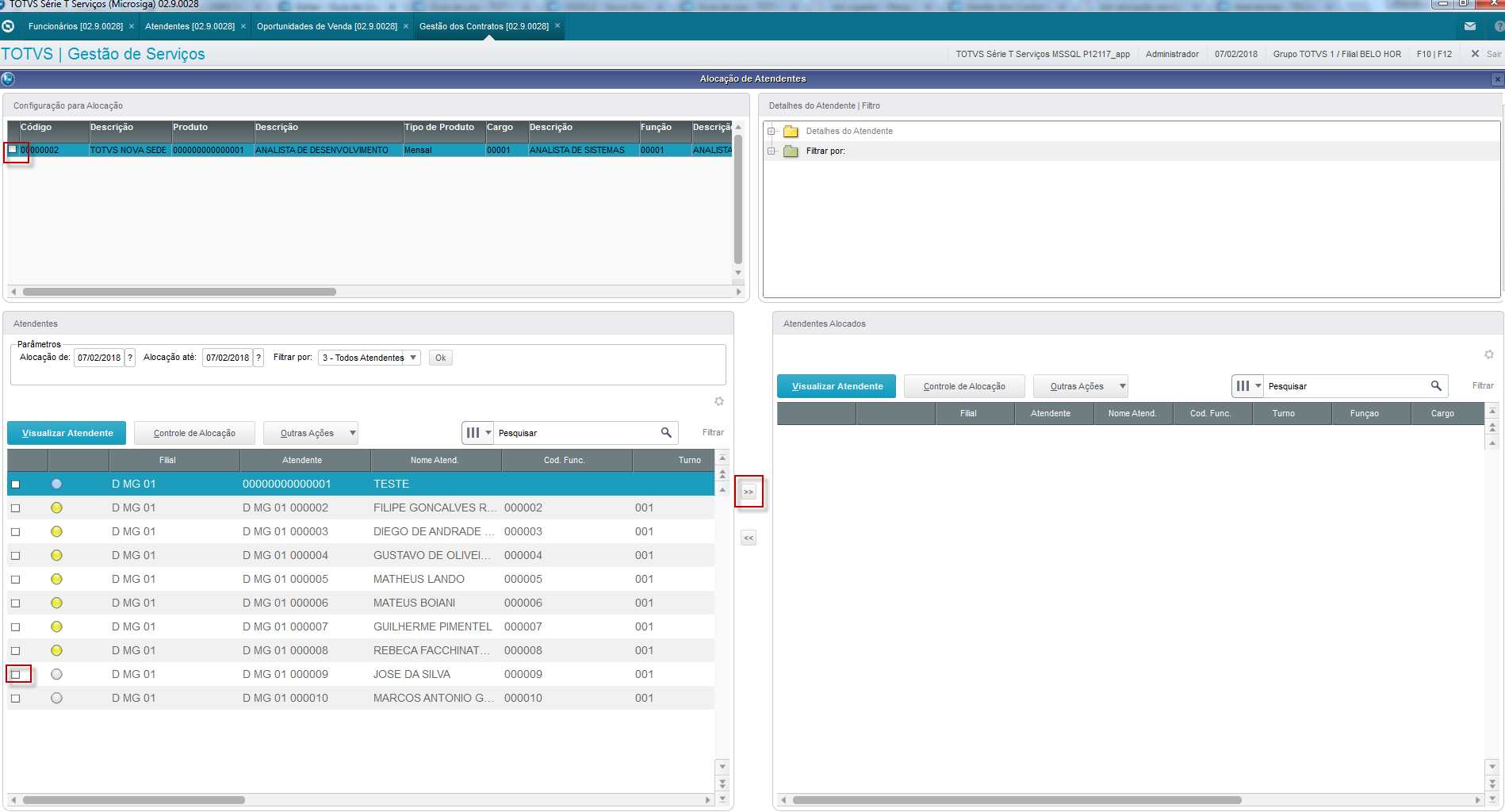Click yellow status circle for GUSTAVO DE OLIVEI
Viewport: 1505px width, 812px height.
click(x=56, y=555)
